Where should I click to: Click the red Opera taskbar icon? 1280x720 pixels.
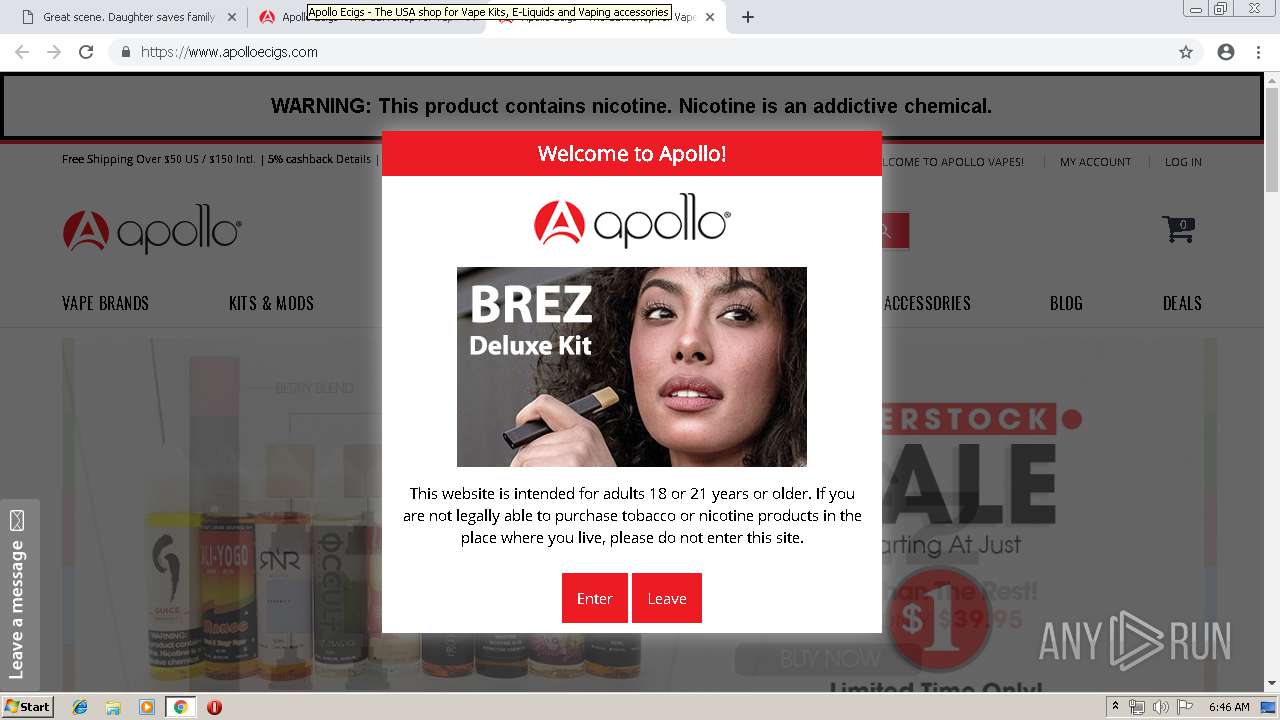(214, 707)
